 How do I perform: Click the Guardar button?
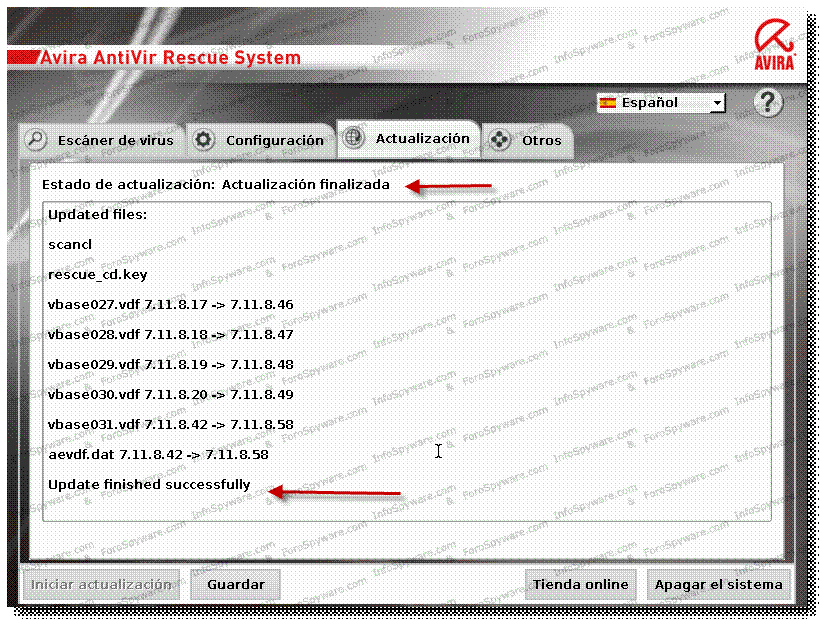coord(236,584)
